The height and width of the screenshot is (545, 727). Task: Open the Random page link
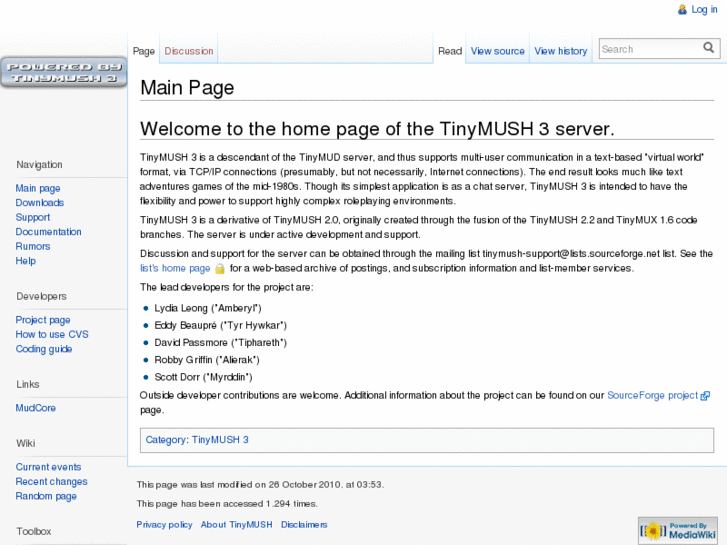(46, 496)
